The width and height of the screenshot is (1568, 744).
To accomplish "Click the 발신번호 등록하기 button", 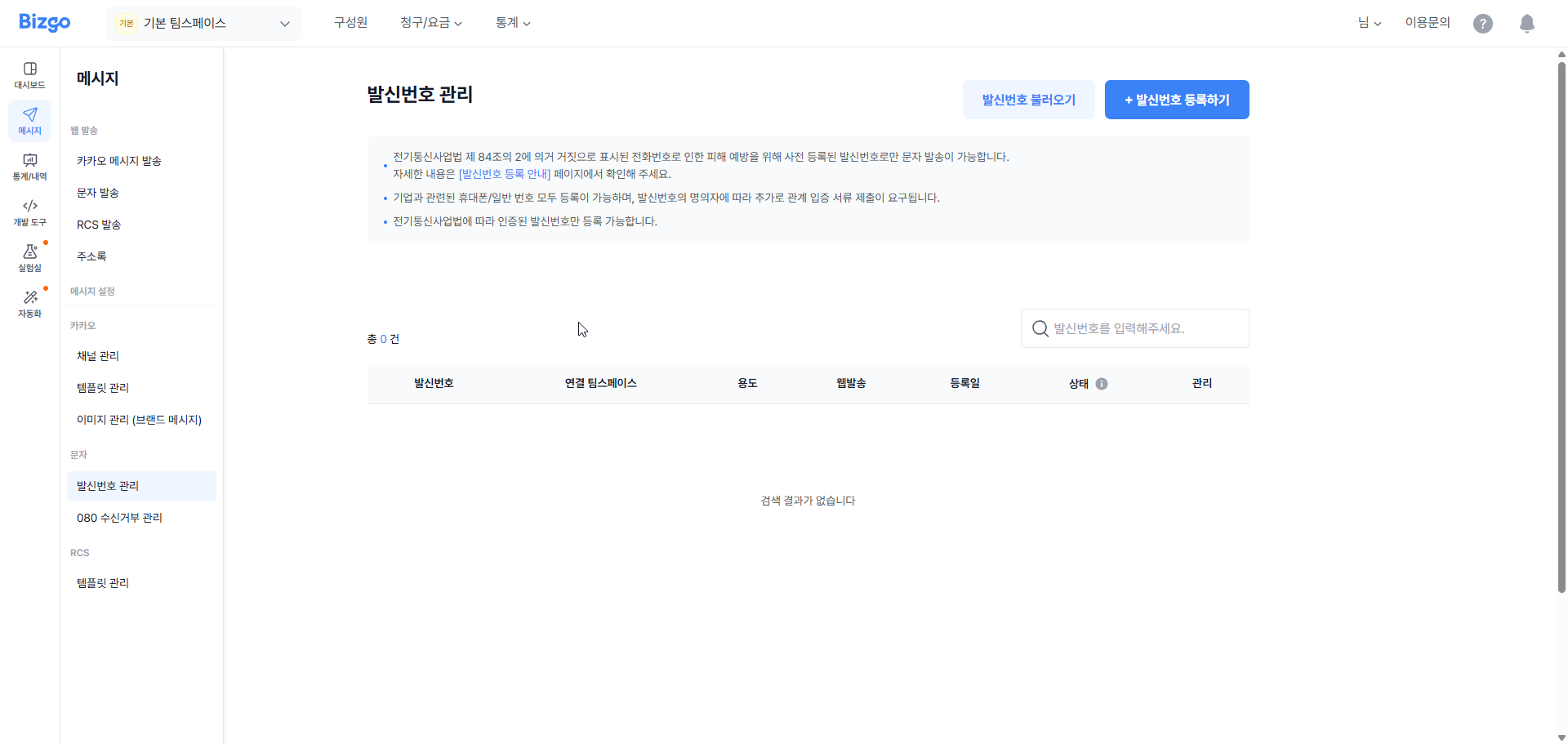I will pyautogui.click(x=1177, y=99).
